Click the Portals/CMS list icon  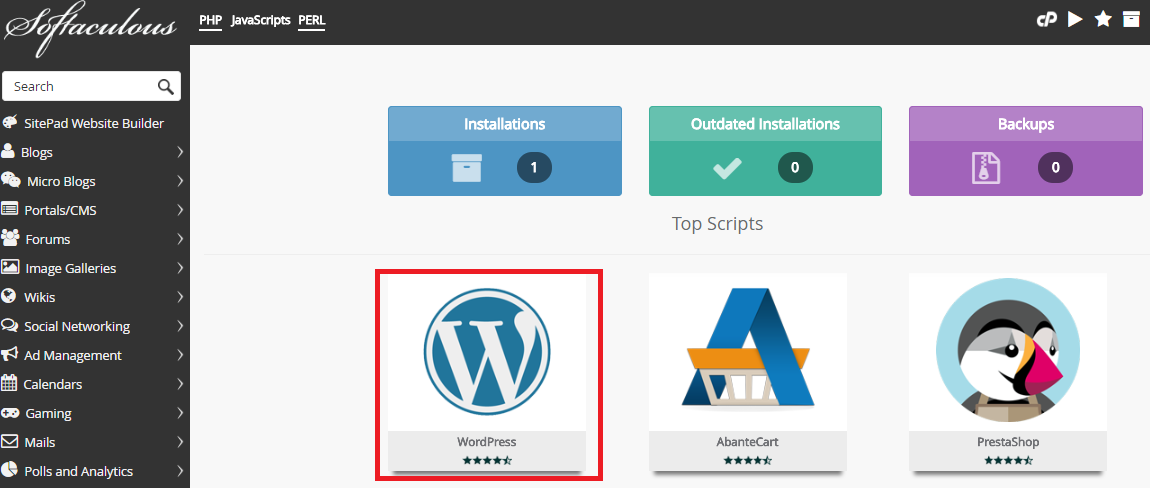10,209
